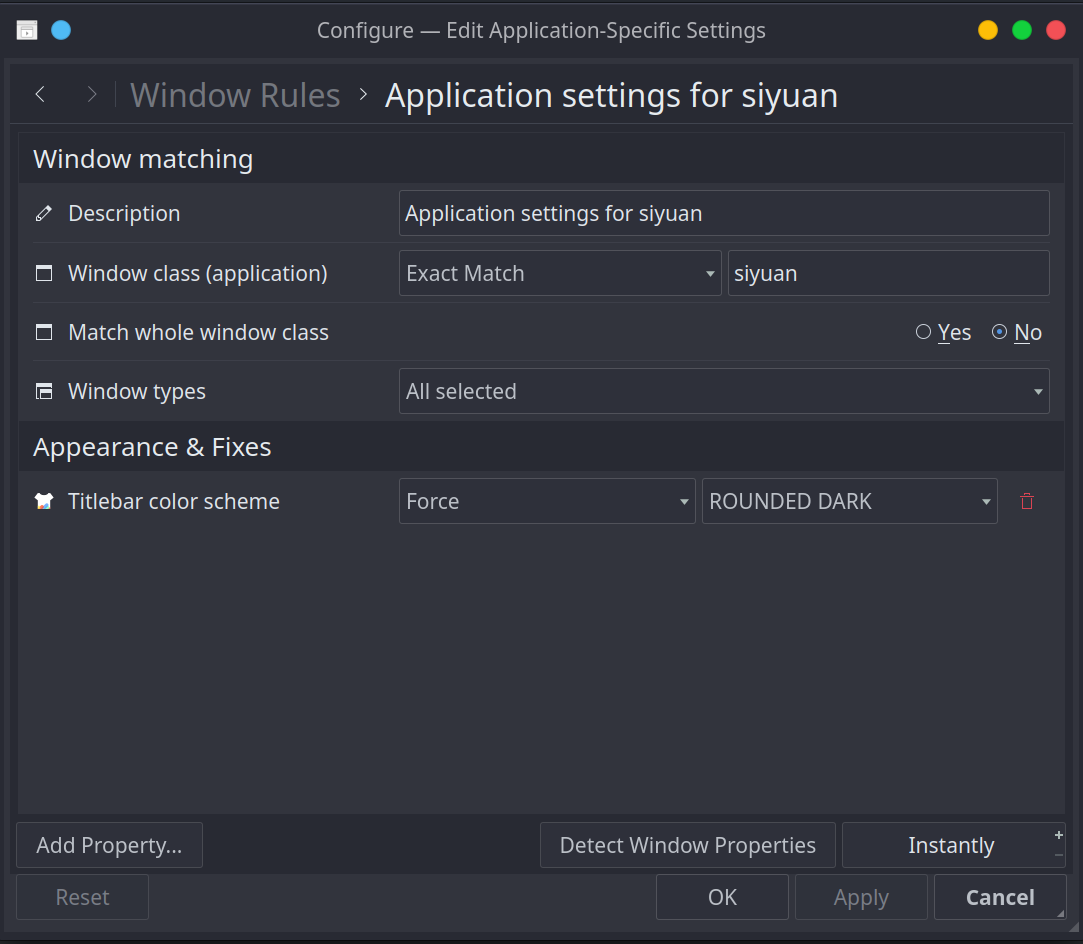Click the red trash icon beside ROUNDED DARK

click(x=1026, y=502)
